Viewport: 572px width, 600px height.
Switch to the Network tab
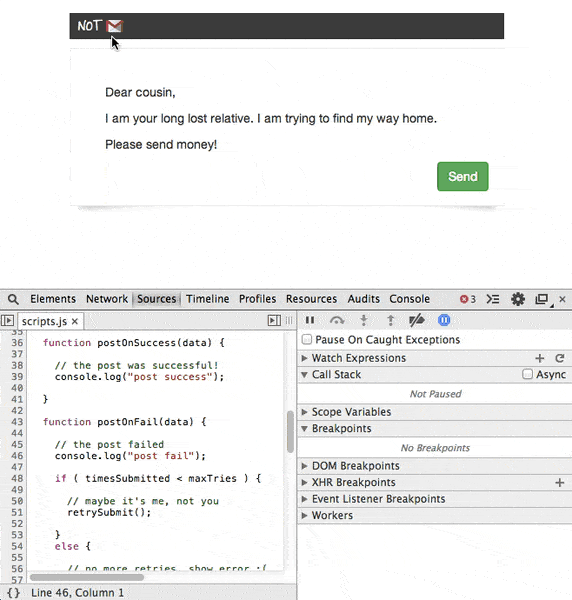coord(107,299)
